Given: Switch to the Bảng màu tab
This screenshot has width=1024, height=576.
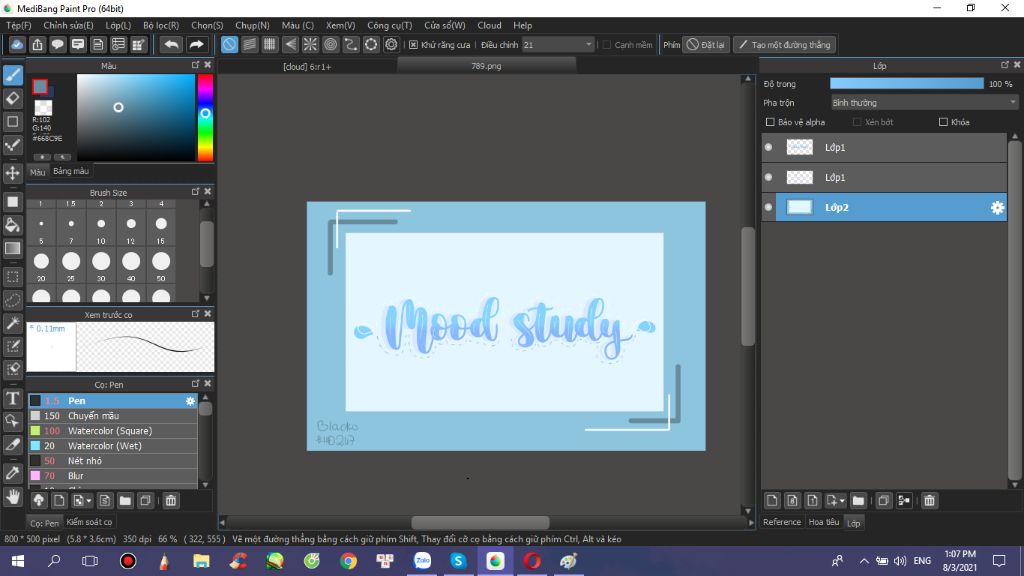Looking at the screenshot, I should (x=71, y=171).
